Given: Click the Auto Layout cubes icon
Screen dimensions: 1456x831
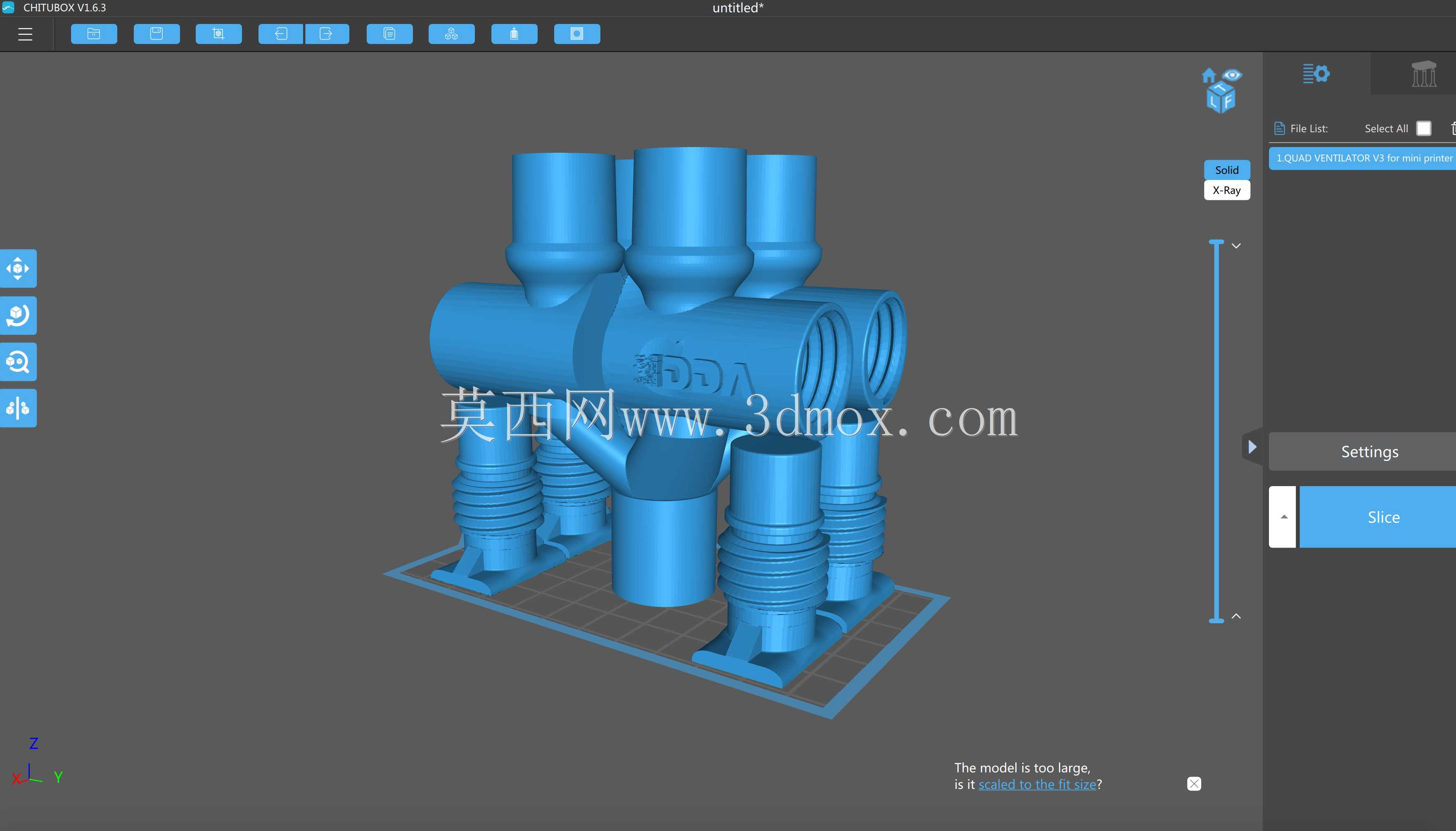Looking at the screenshot, I should pos(451,34).
